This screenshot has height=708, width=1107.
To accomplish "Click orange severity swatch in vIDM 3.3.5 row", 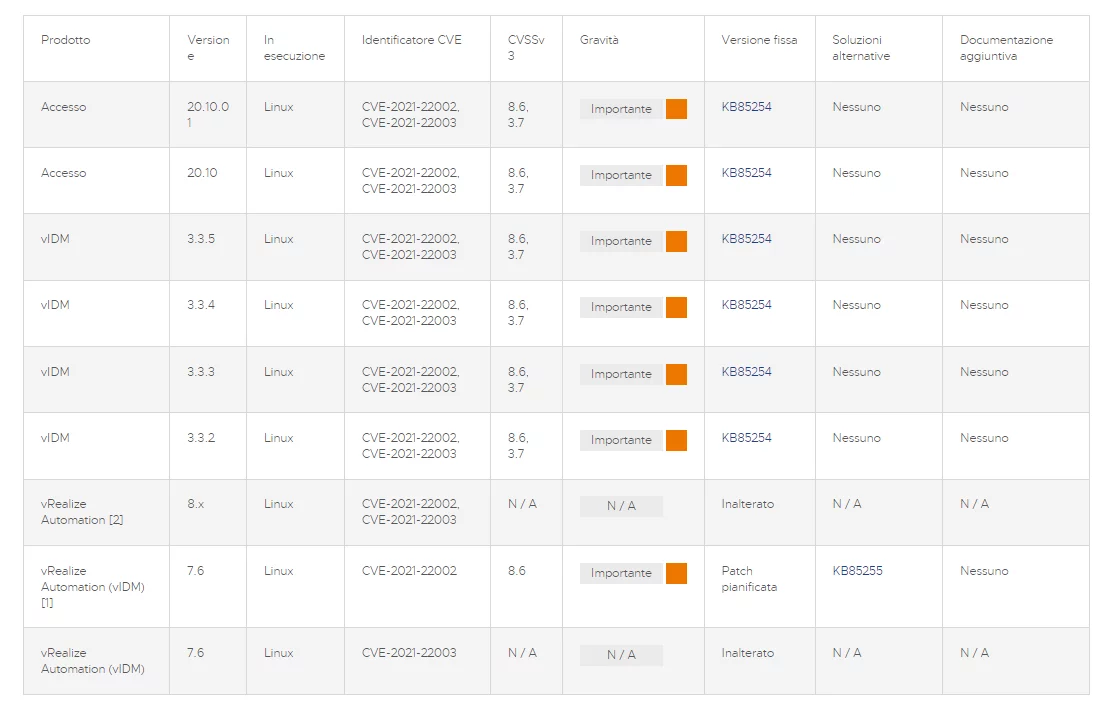I will [x=676, y=241].
